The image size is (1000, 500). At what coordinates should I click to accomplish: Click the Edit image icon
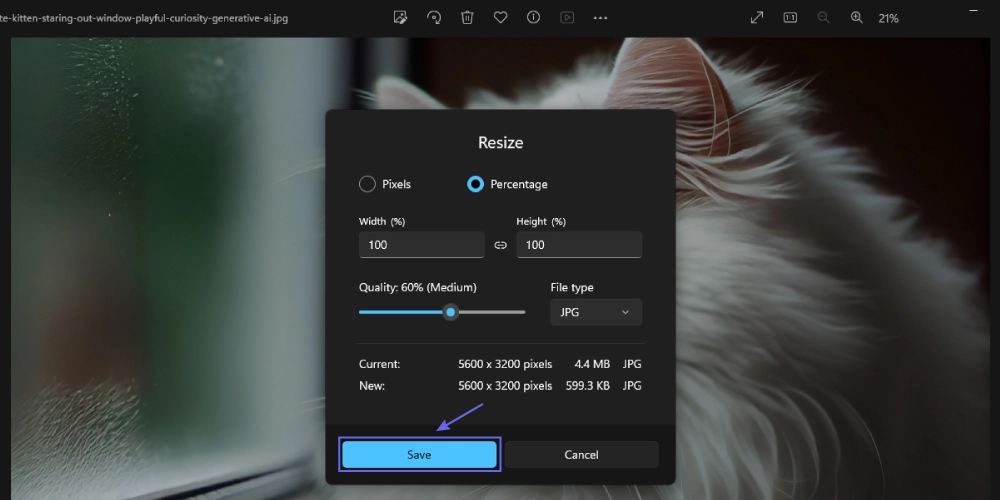(400, 17)
